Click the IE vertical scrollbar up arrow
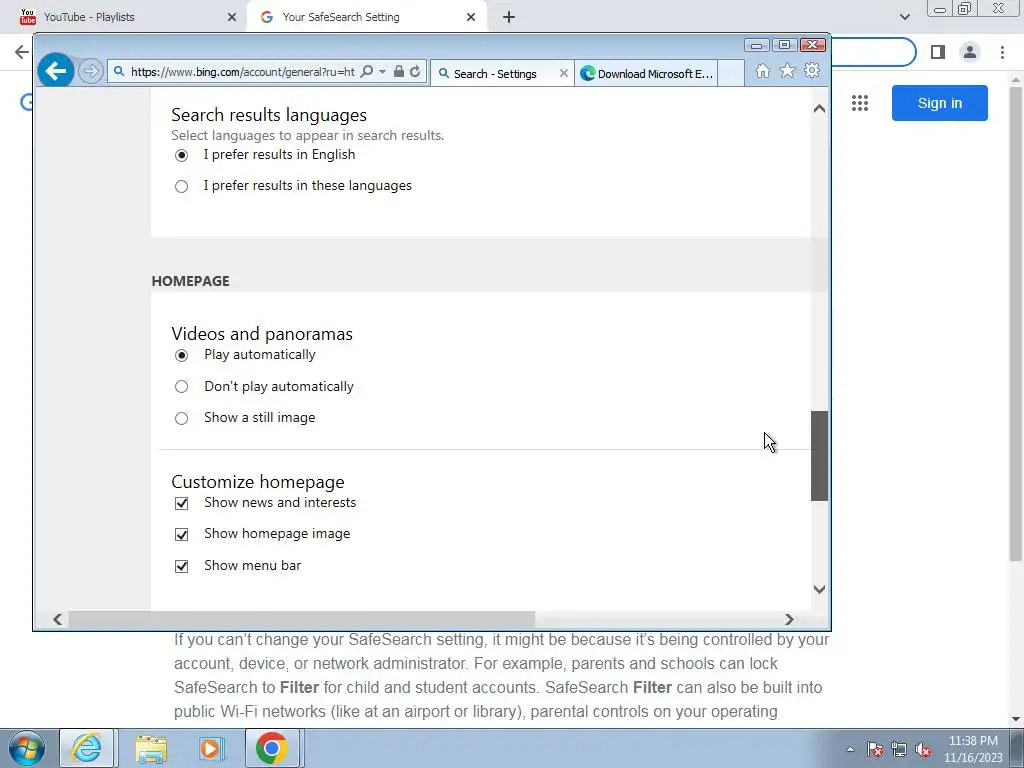 [820, 108]
